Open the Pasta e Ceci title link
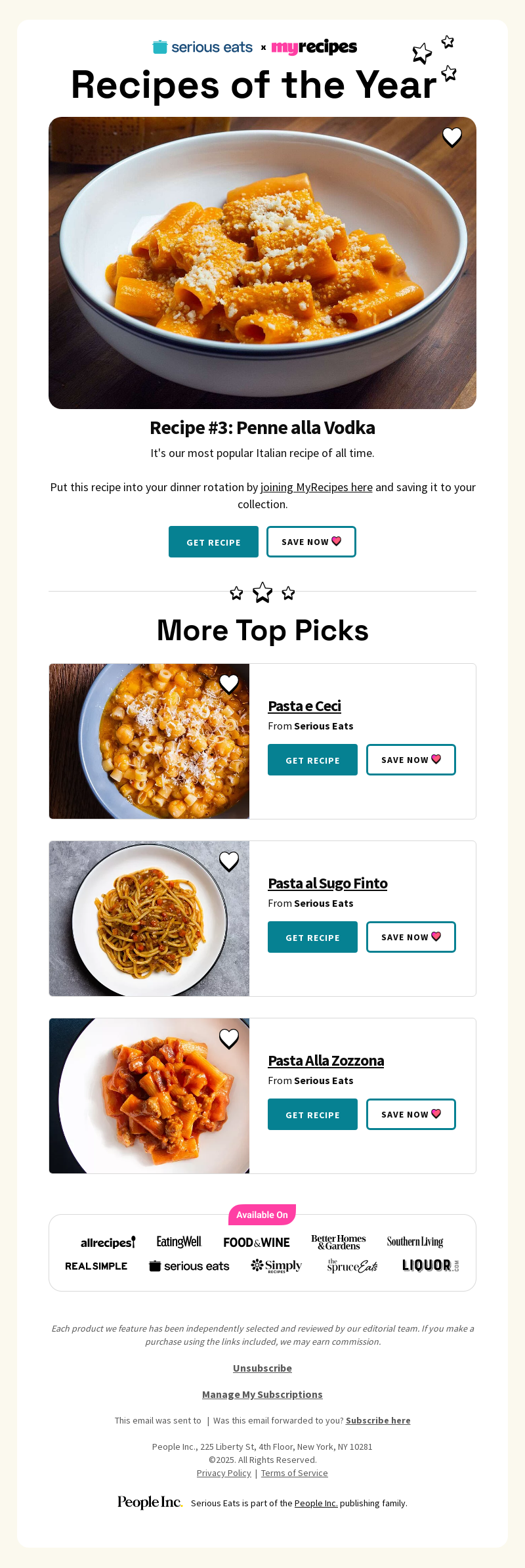The height and width of the screenshot is (1568, 525). click(x=304, y=706)
